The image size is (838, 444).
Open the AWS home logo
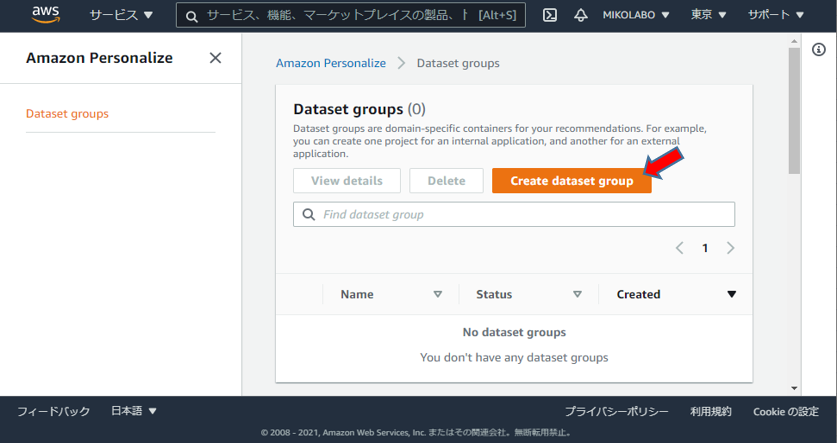click(x=45, y=14)
